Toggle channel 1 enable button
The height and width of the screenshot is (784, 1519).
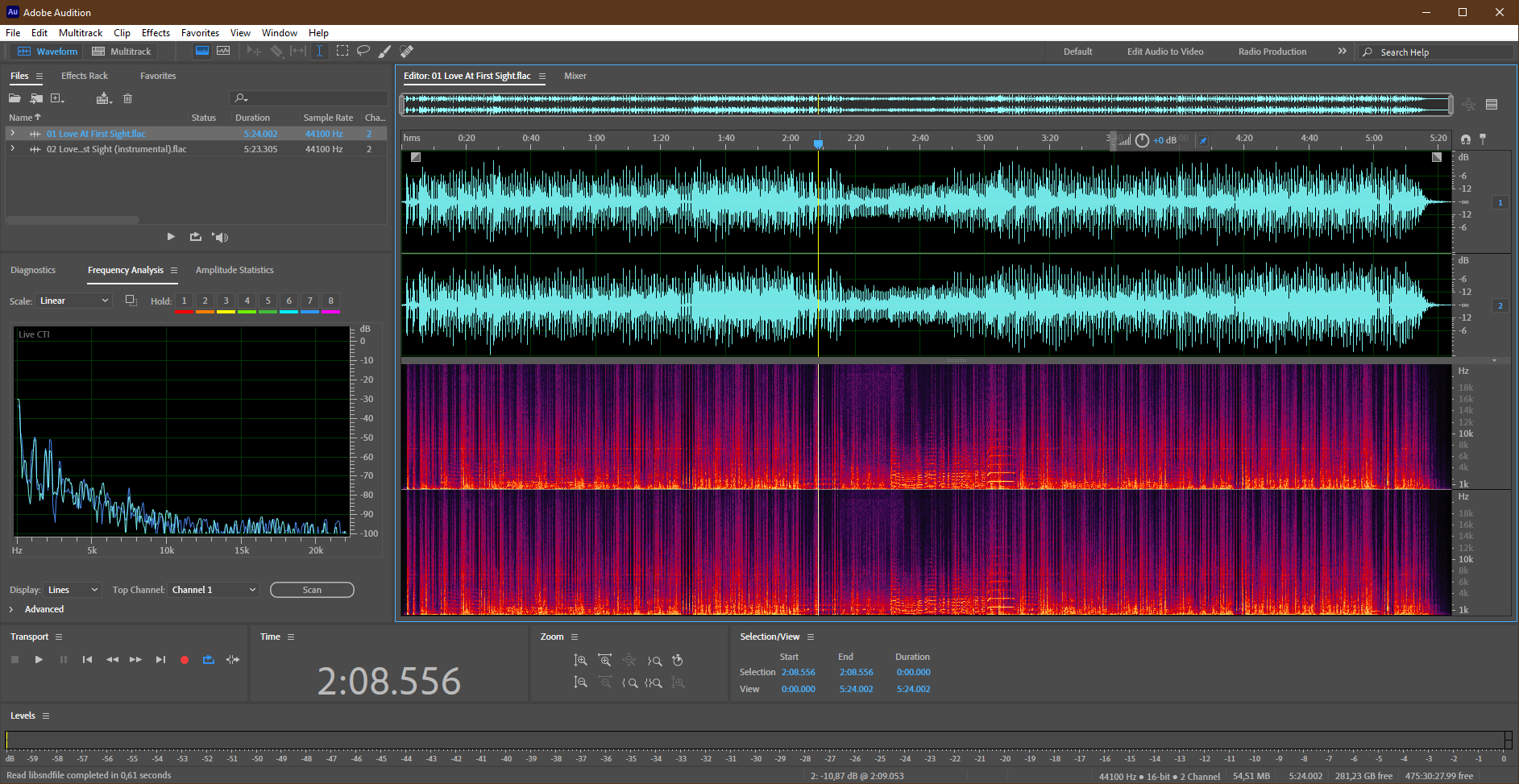(x=1500, y=202)
